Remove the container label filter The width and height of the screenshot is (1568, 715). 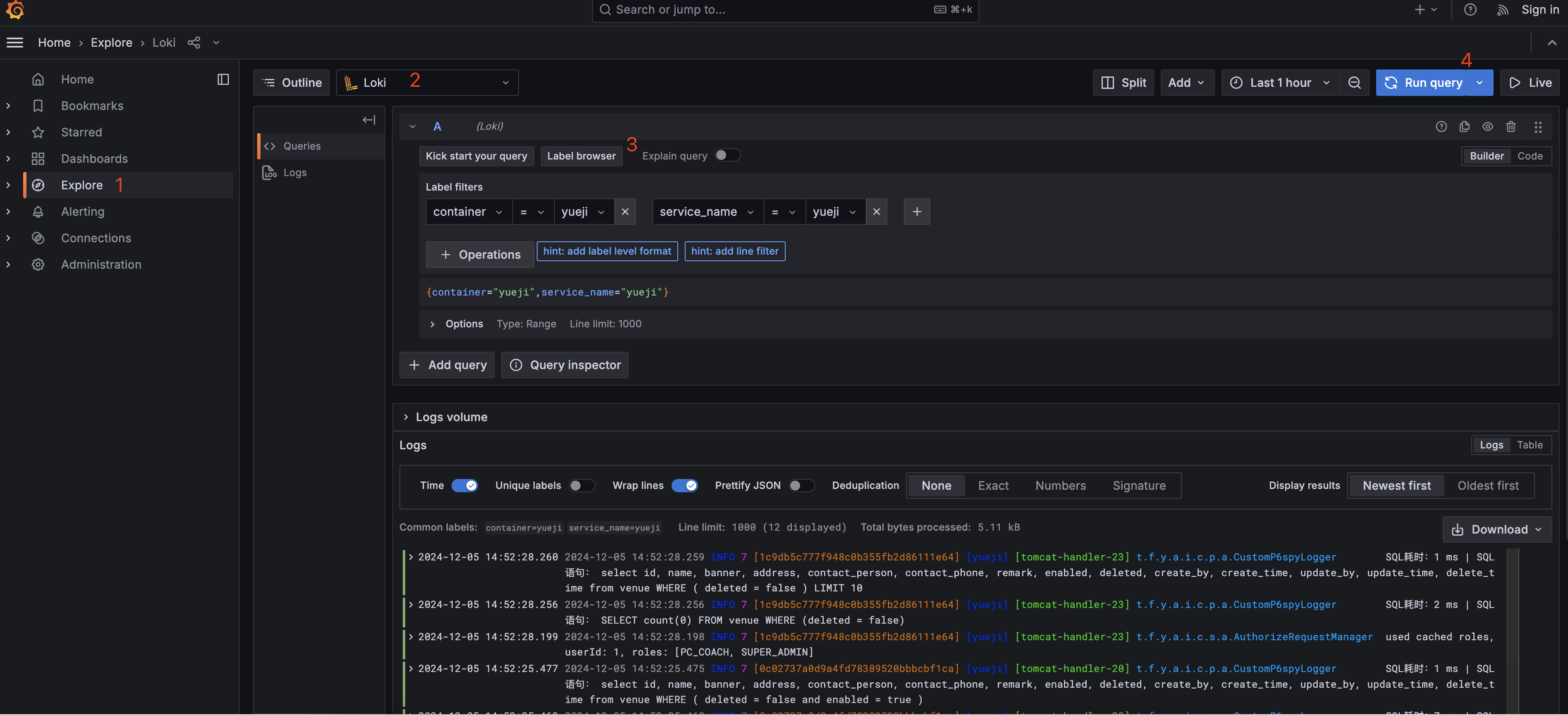click(625, 212)
